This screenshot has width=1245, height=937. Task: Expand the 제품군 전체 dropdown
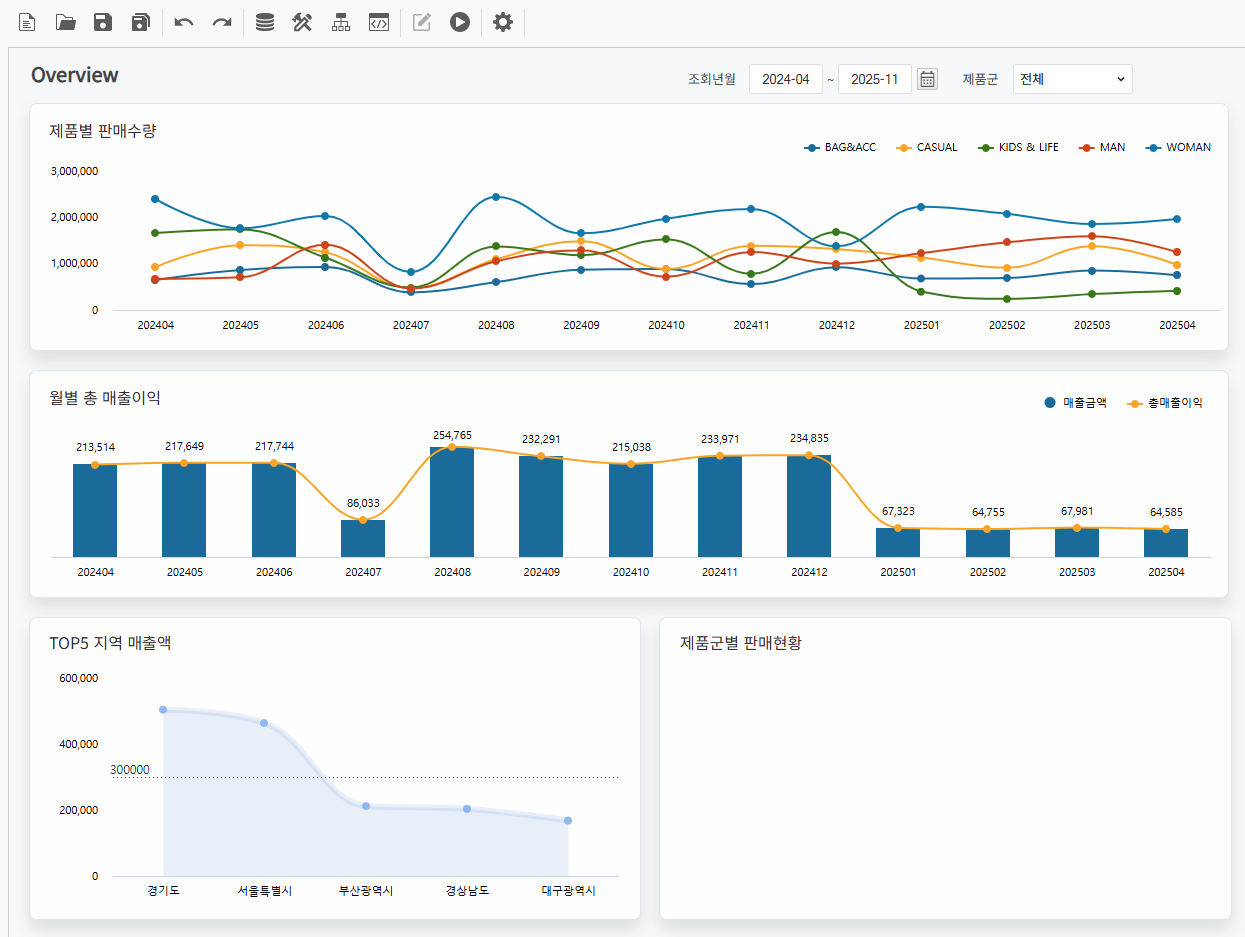pyautogui.click(x=1072, y=79)
